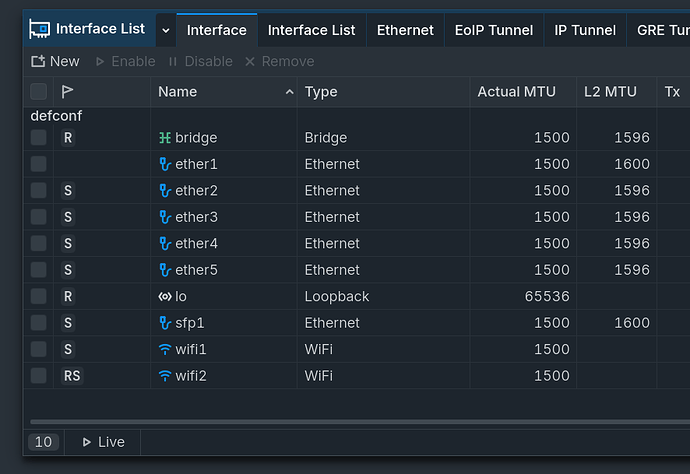Click the L2 MTU column header
Image resolution: width=690 pixels, height=474 pixels.
point(617,92)
